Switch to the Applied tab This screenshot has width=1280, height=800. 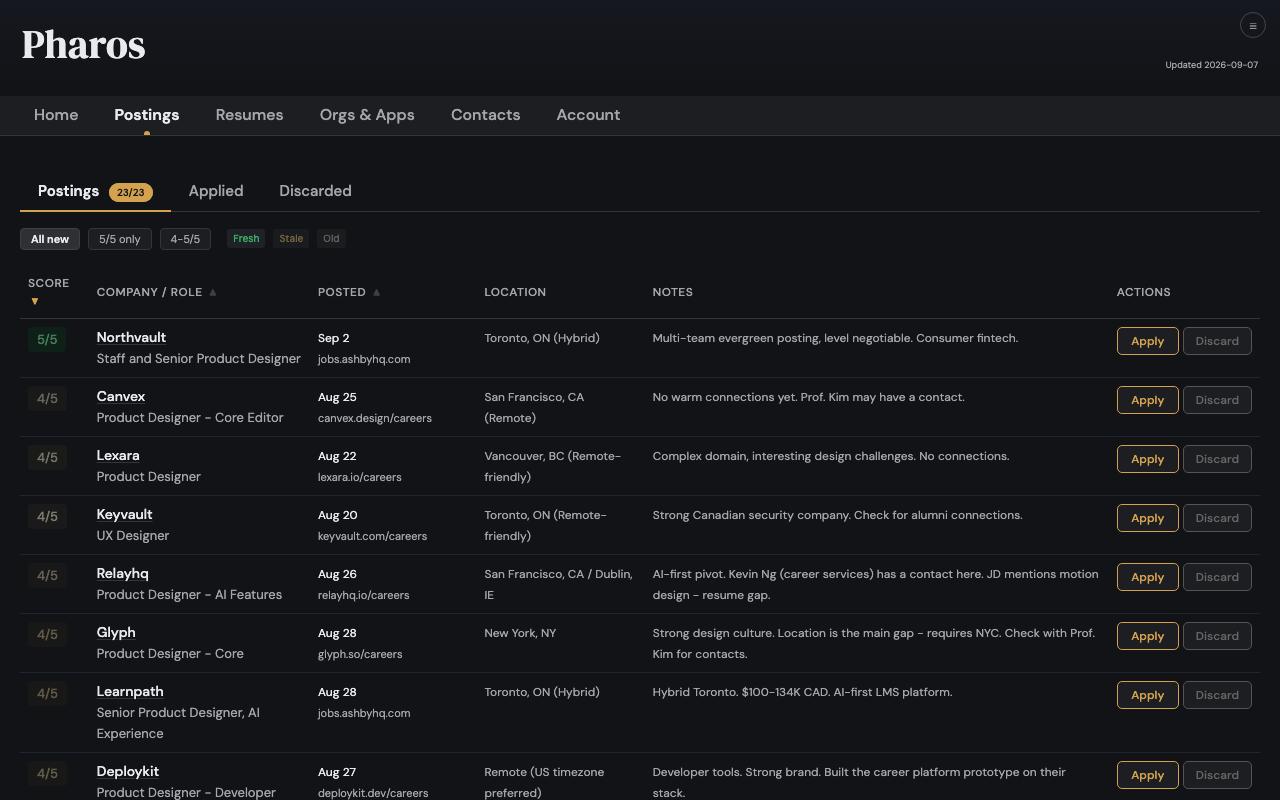pyautogui.click(x=216, y=191)
